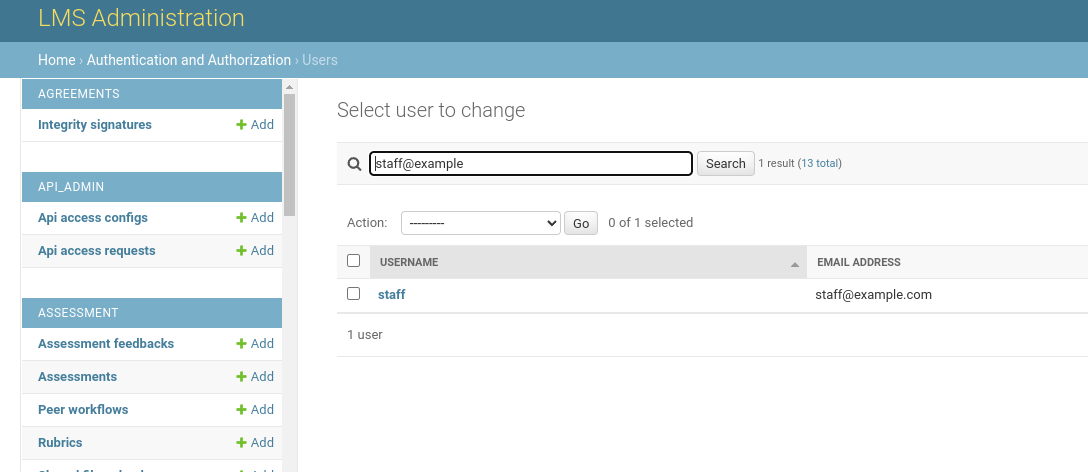Open the Action dropdown menu

481,223
